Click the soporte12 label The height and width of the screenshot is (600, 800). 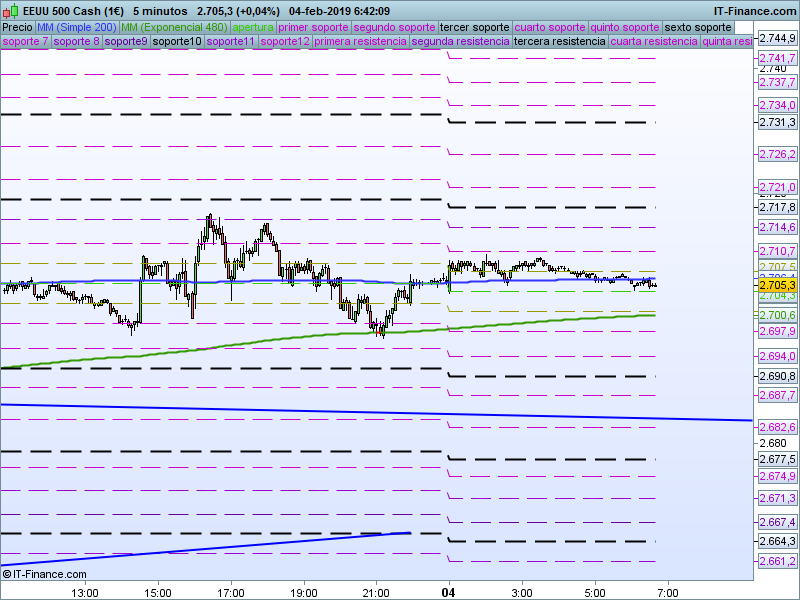click(285, 41)
